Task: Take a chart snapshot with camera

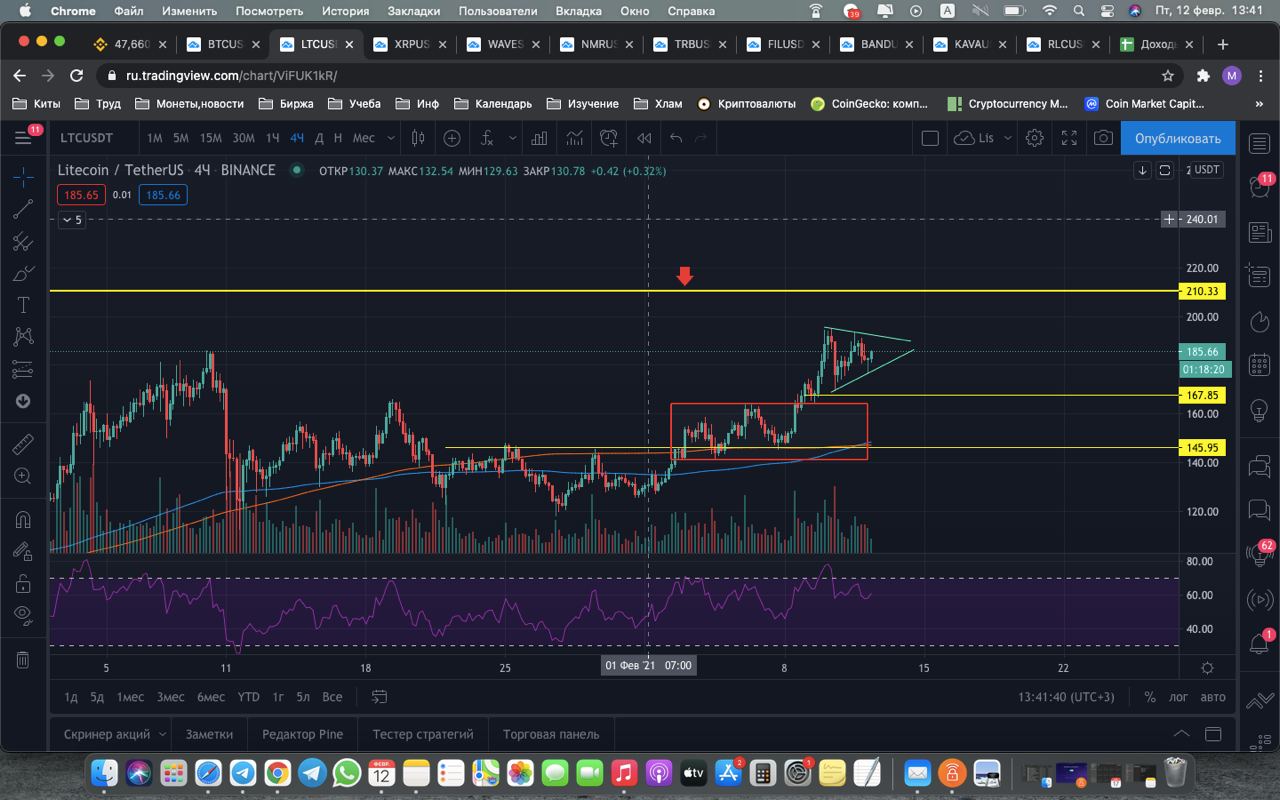Action: click(1103, 138)
